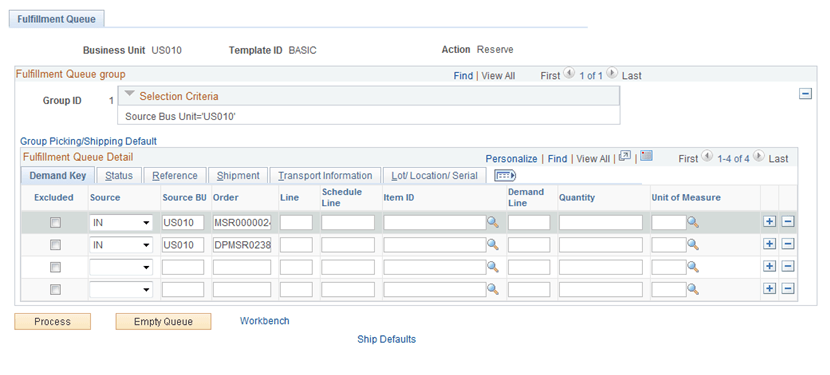Open Item ID lookup in third detail row
The height and width of the screenshot is (375, 830).
click(493, 267)
